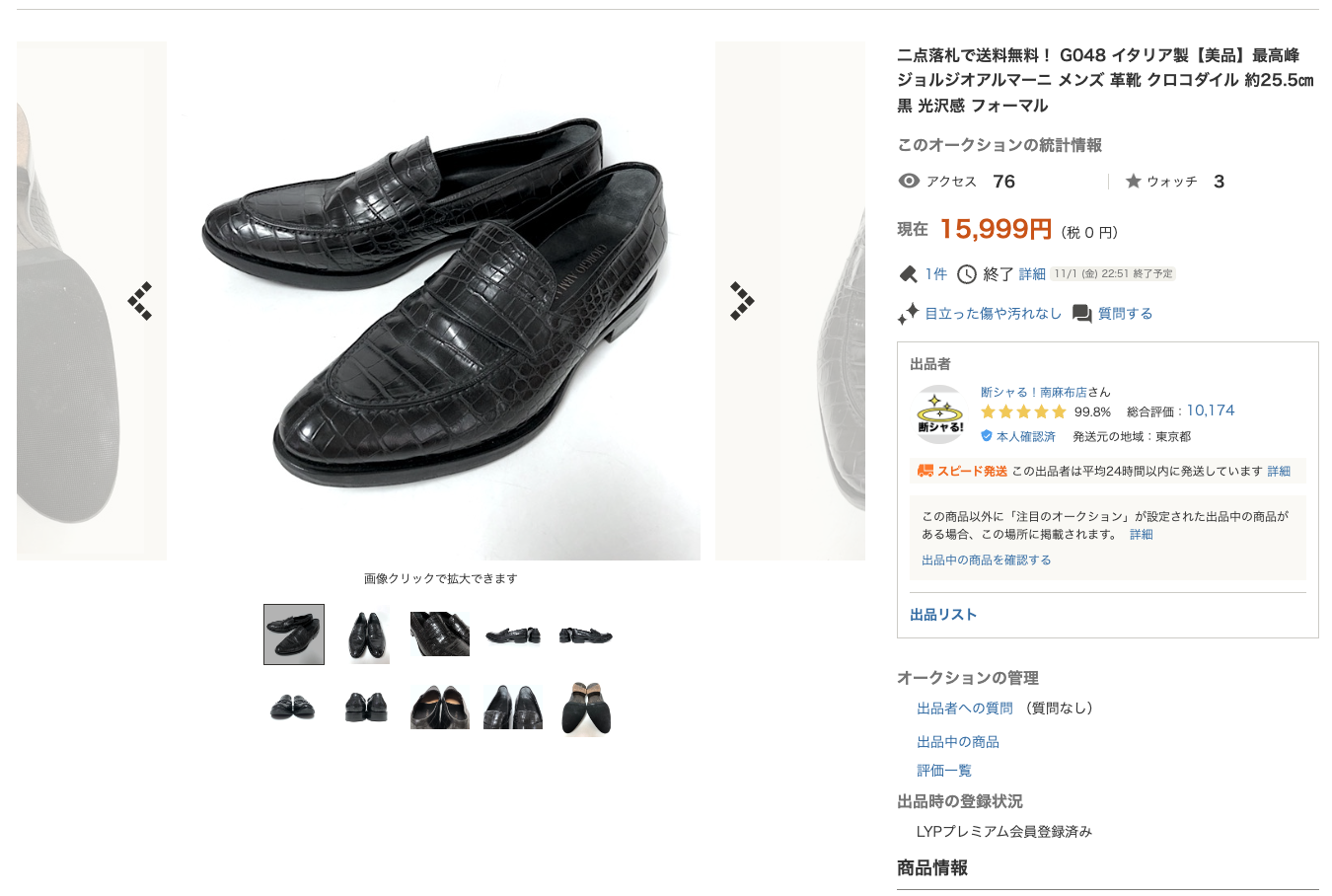Click the speech bubble question icon
This screenshot has height=896, width=1332.
(x=1081, y=314)
